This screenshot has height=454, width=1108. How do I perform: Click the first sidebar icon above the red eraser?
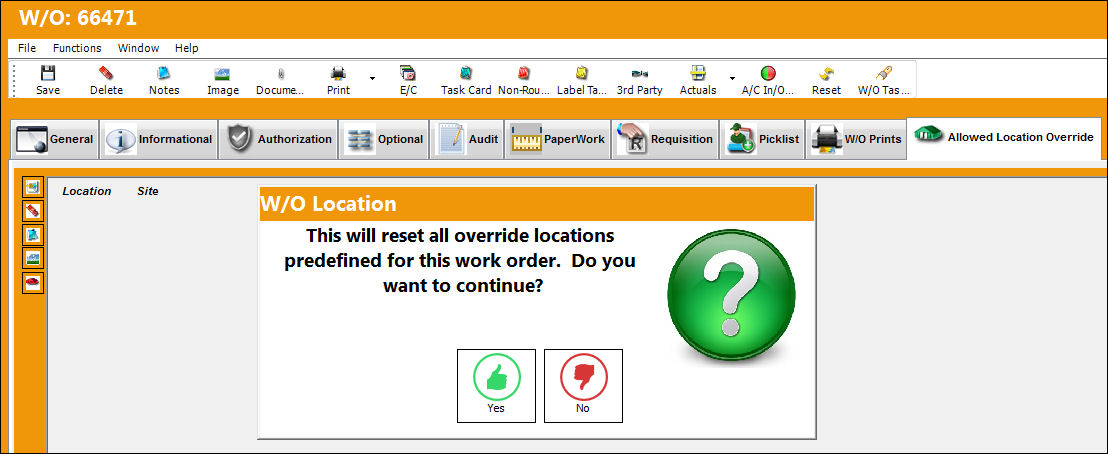coord(33,187)
